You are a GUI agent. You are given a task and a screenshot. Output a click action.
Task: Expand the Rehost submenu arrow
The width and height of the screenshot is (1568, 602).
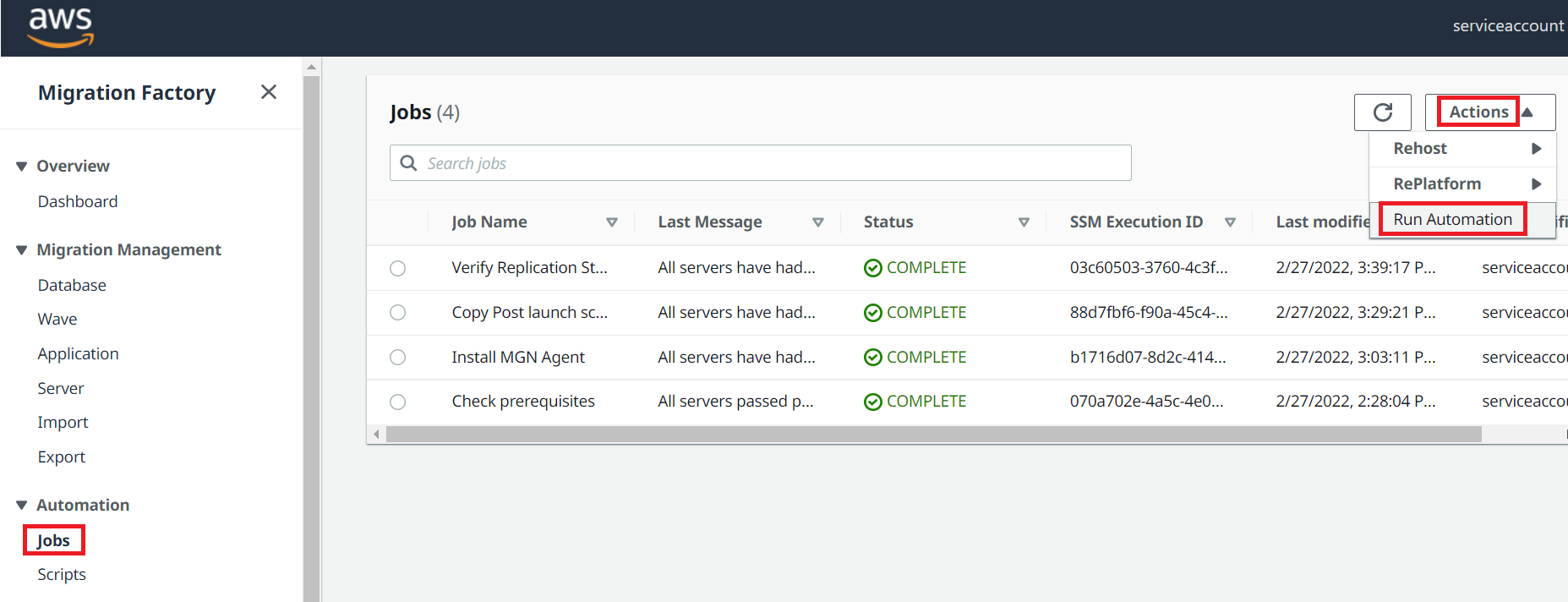(x=1537, y=149)
